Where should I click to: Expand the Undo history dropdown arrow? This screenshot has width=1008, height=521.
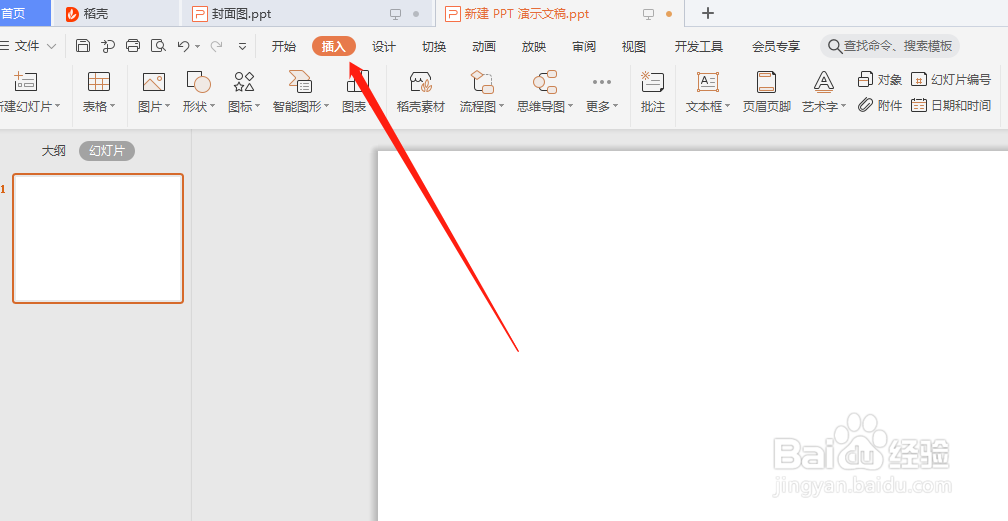coord(197,46)
